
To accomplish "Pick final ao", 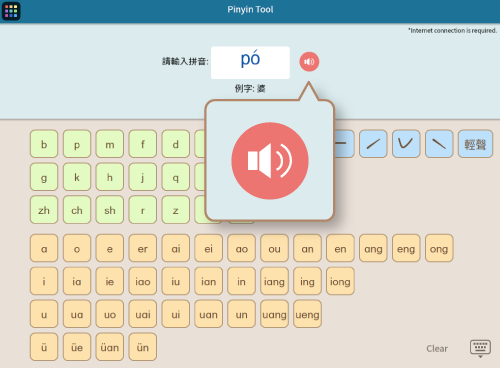I will coord(241,248).
